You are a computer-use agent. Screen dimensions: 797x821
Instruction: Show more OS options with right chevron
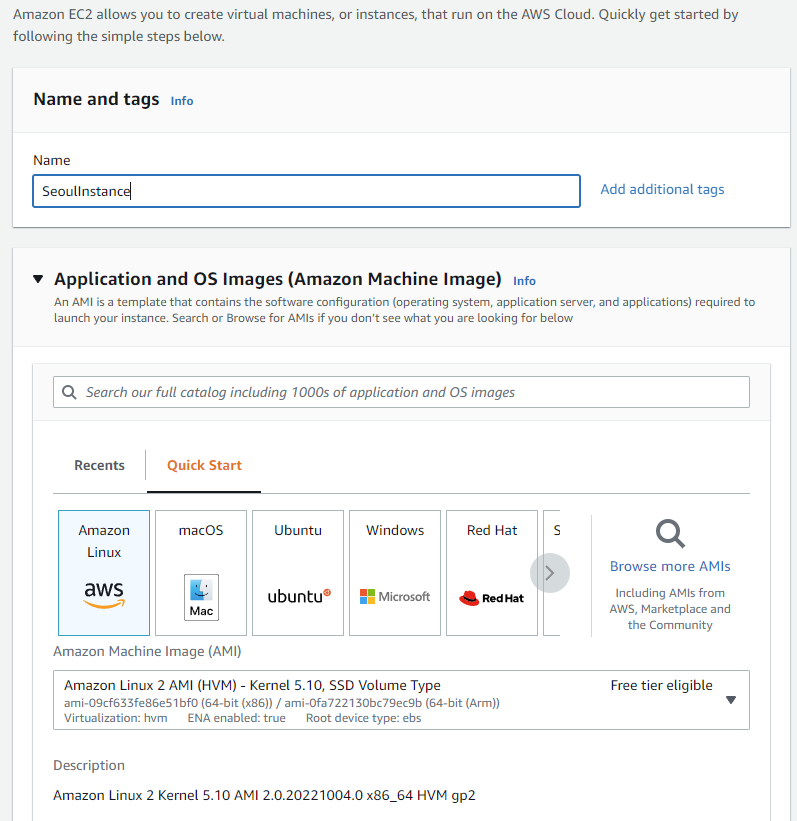[550, 573]
